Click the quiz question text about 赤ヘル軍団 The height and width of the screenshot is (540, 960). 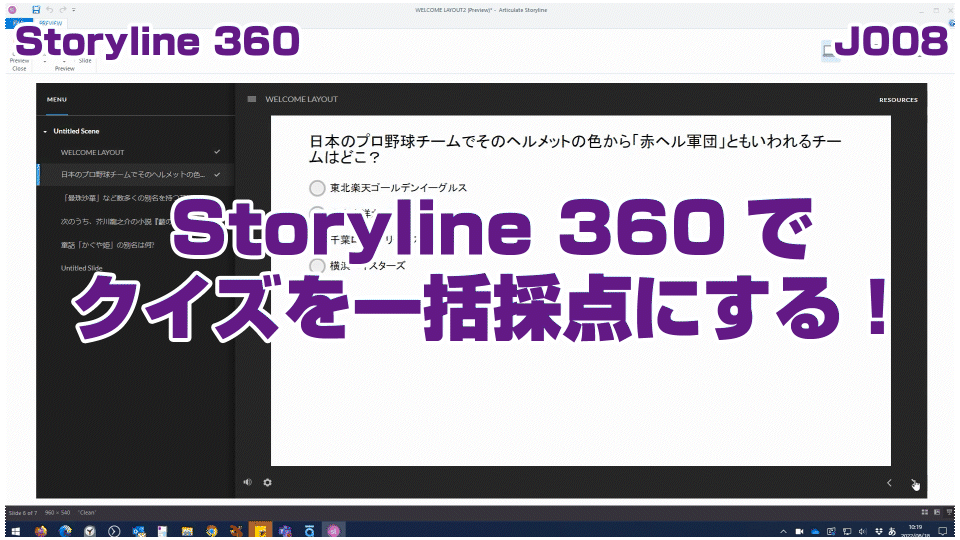point(576,149)
